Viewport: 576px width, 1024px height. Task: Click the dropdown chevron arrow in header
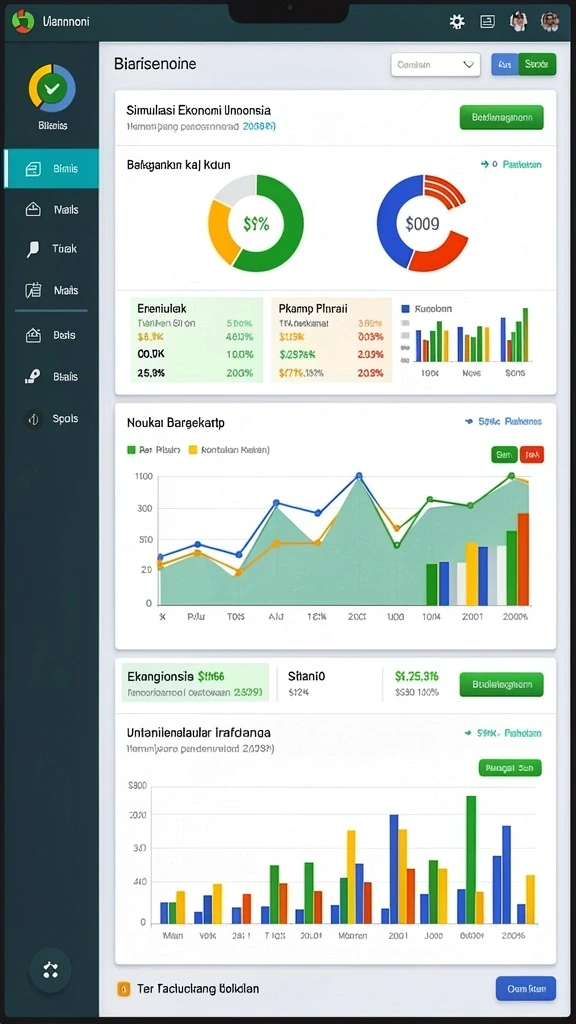point(468,65)
